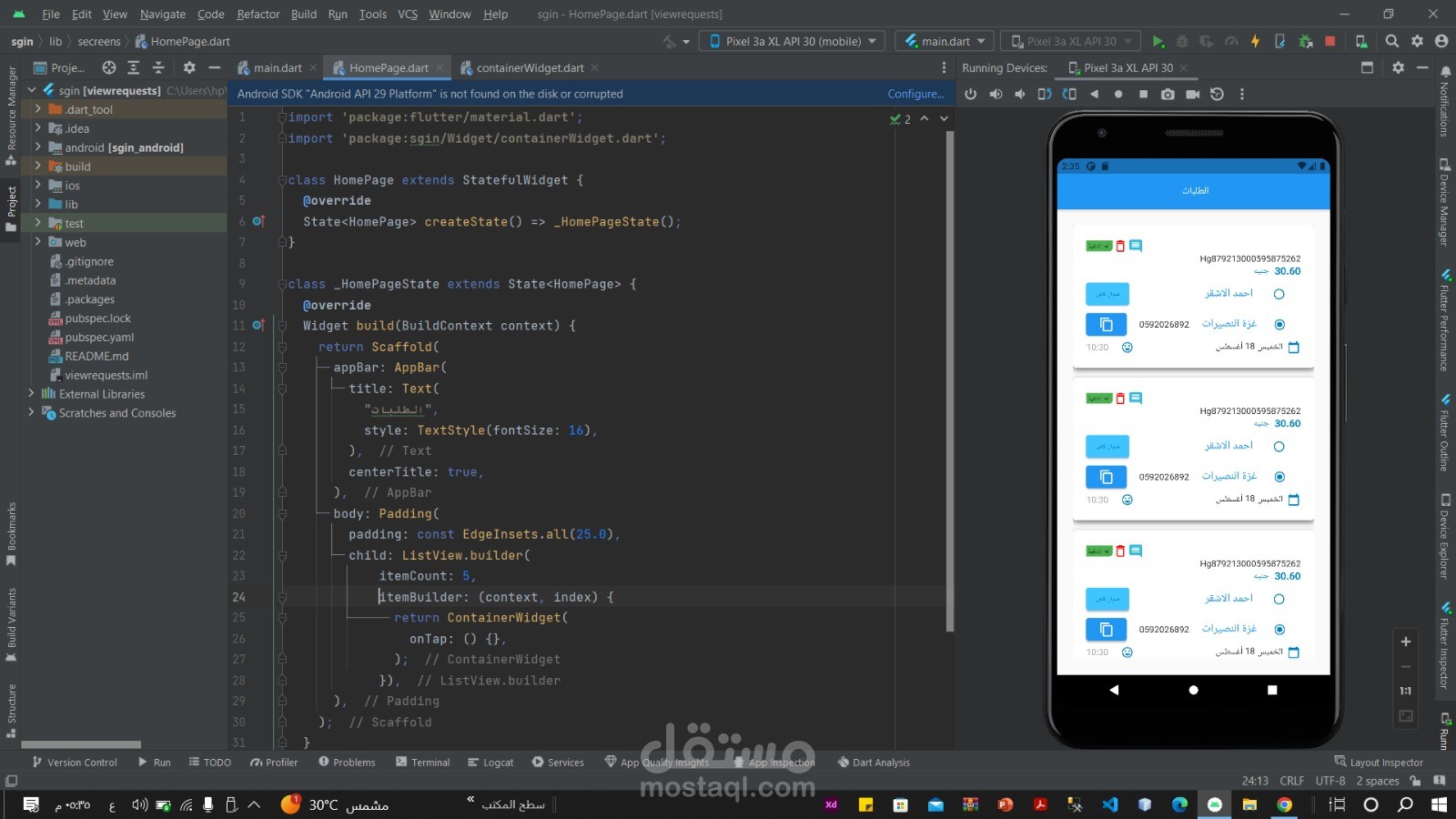Zoom in emulator with plus button
The height and width of the screenshot is (819, 1456).
(1405, 642)
